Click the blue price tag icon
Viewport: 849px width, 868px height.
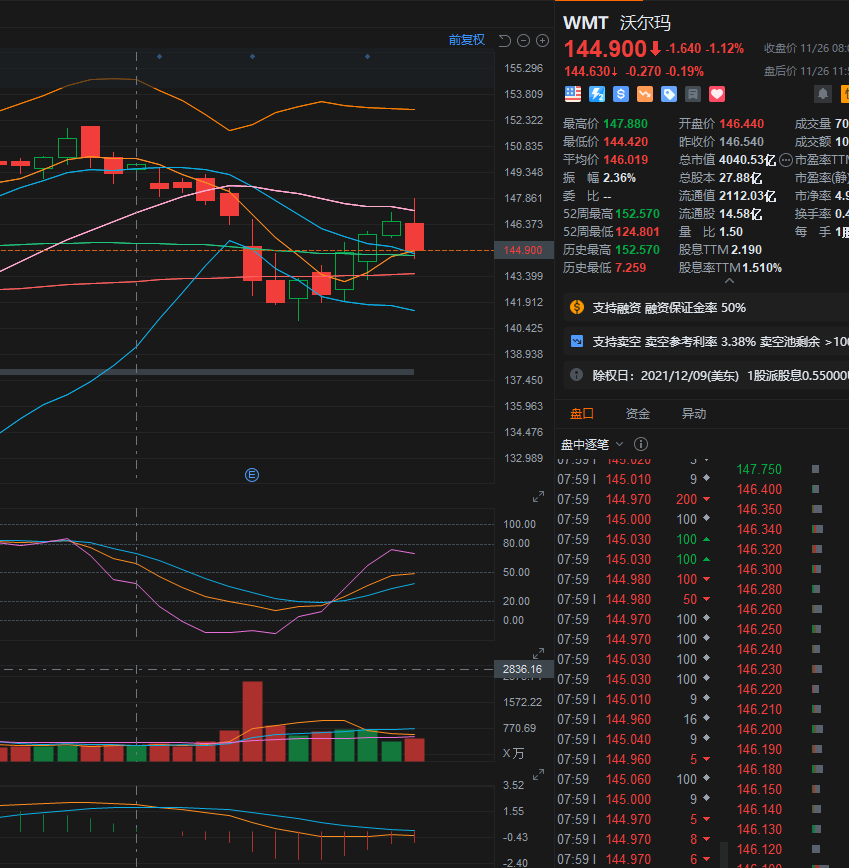669,94
